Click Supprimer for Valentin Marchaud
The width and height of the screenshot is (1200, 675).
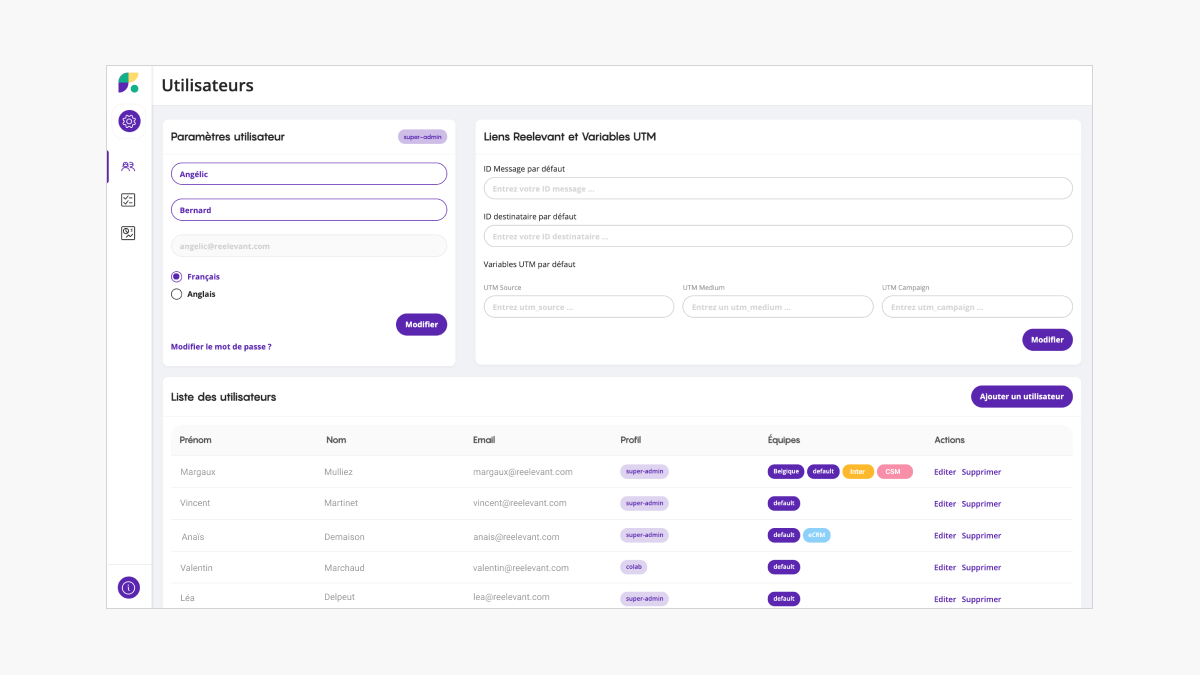[981, 568]
